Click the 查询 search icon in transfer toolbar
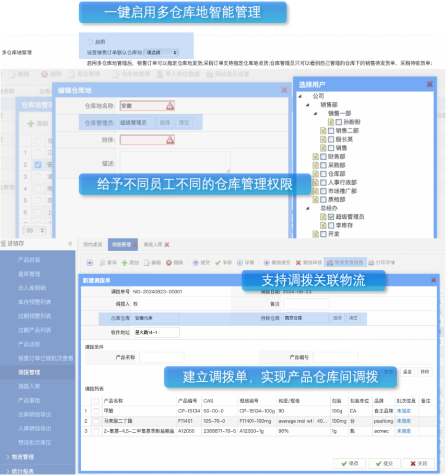 point(102,263)
